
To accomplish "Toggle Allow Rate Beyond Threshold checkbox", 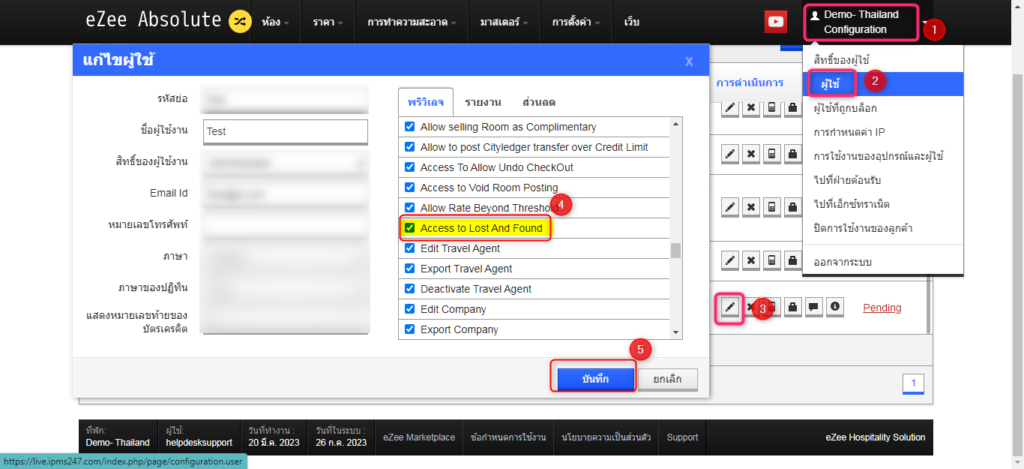I will (410, 208).
